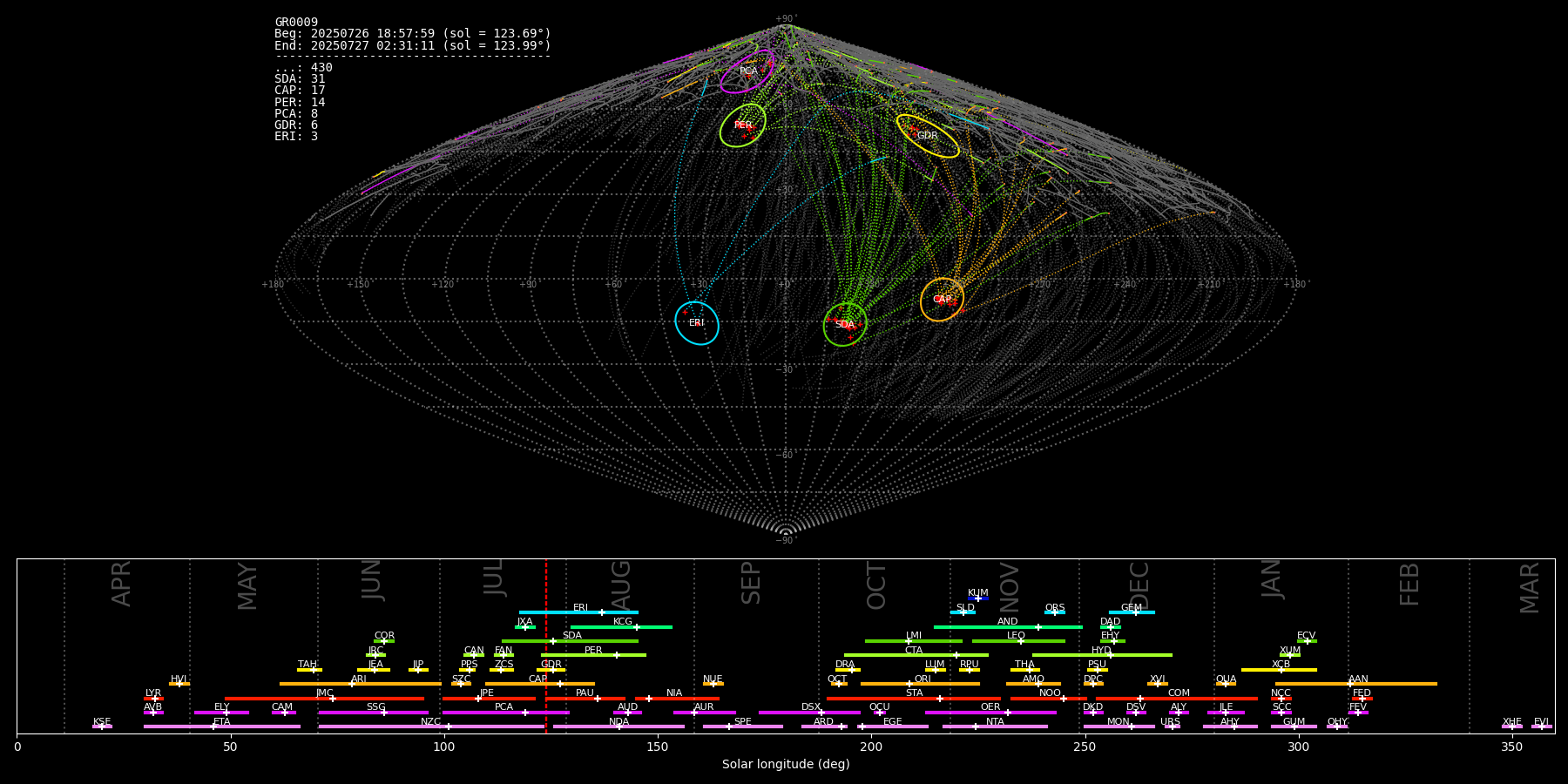Image resolution: width=1568 pixels, height=784 pixels.
Task: Click the ORI shower label in timeline
Action: [923, 679]
